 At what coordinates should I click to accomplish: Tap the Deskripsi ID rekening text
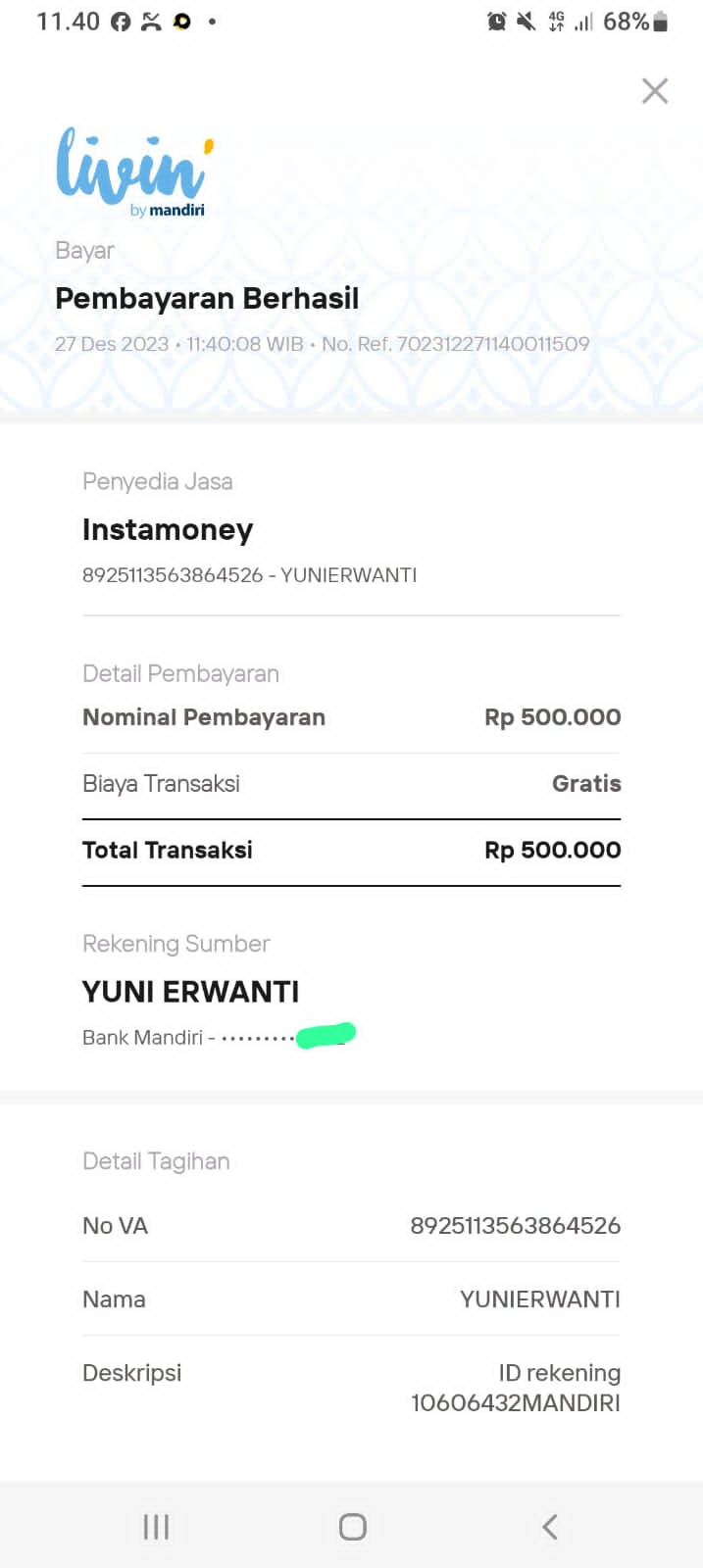[x=516, y=1388]
